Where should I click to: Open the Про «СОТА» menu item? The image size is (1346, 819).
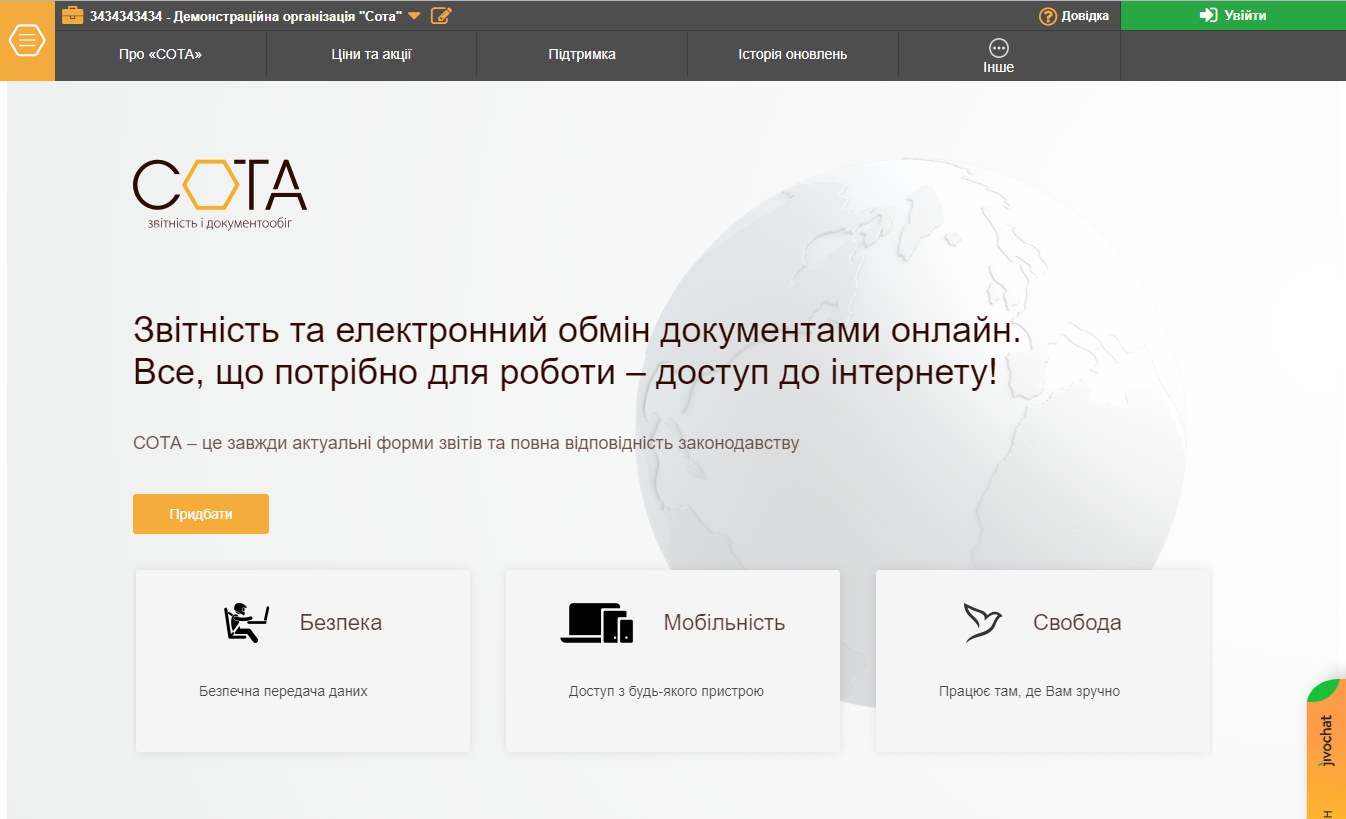point(160,54)
